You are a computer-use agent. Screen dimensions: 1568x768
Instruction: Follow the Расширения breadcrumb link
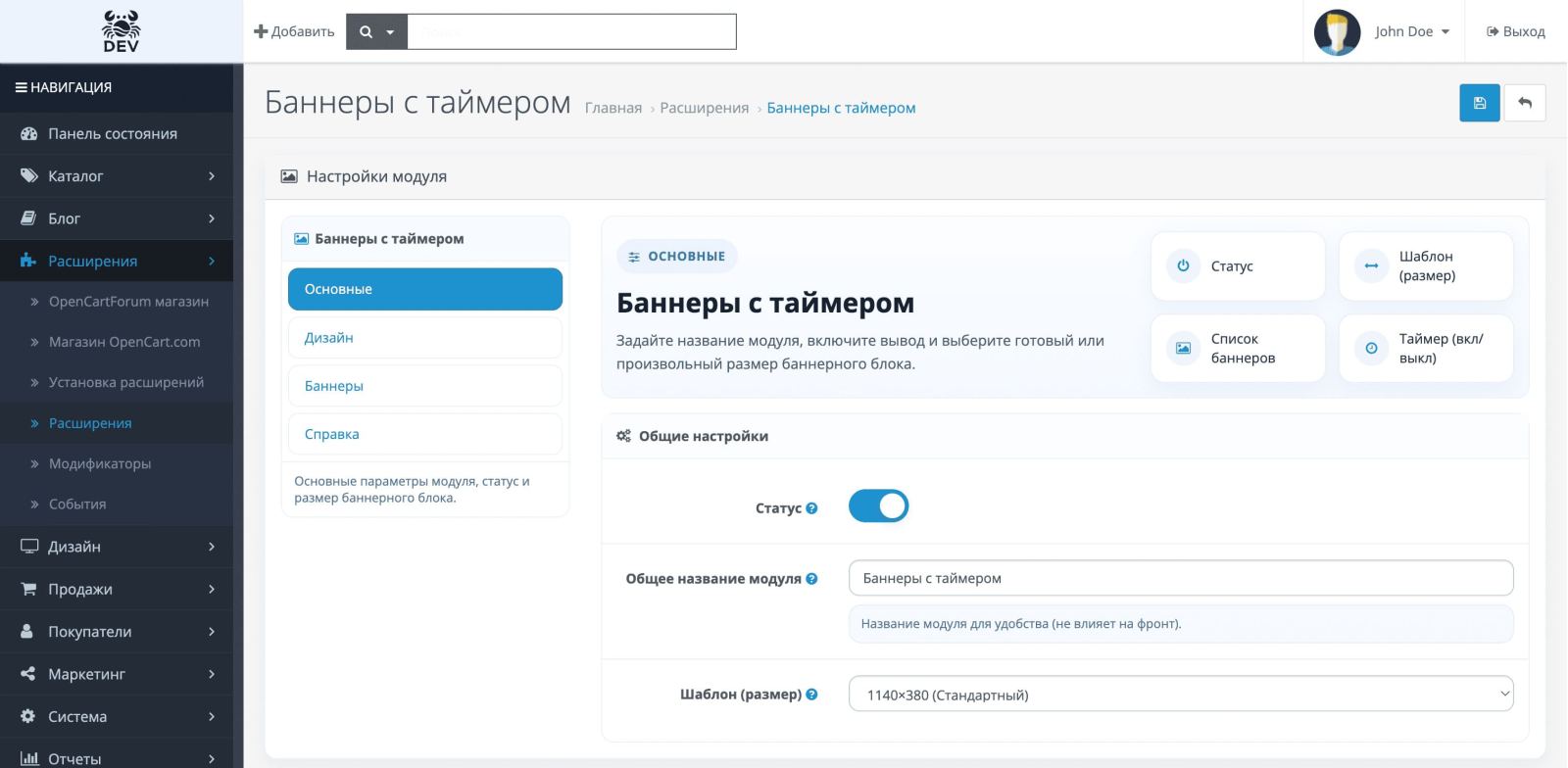[704, 108]
